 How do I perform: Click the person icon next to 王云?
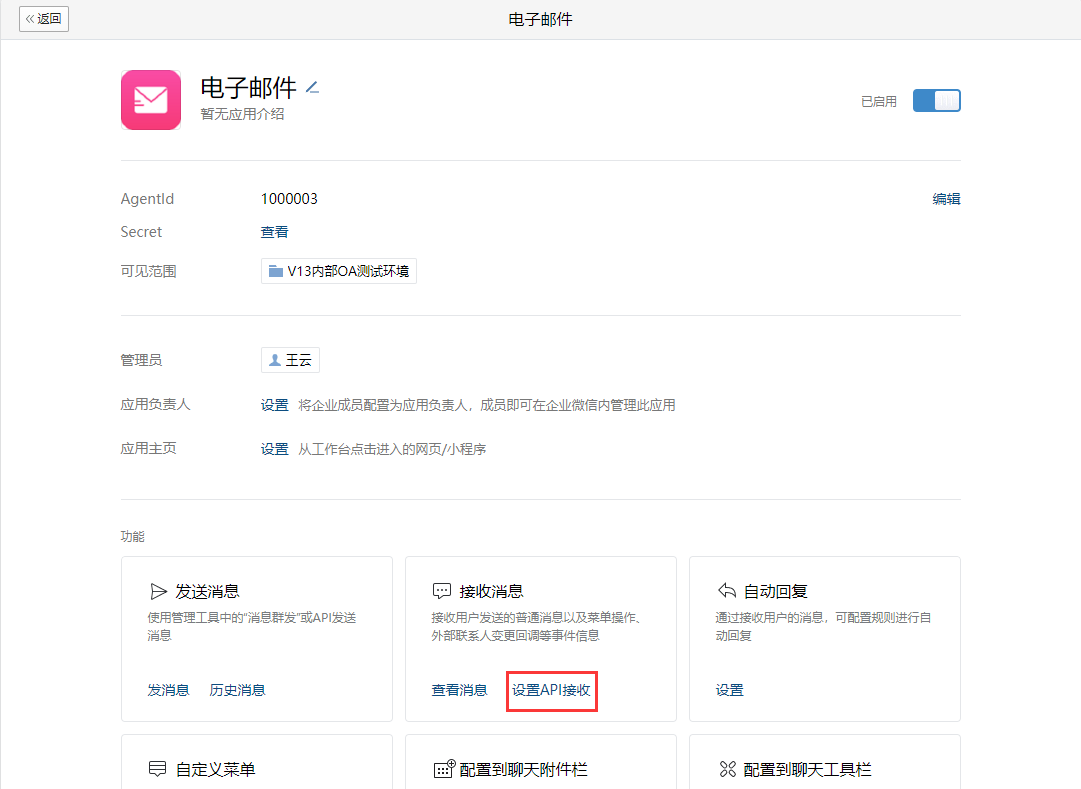pos(275,361)
